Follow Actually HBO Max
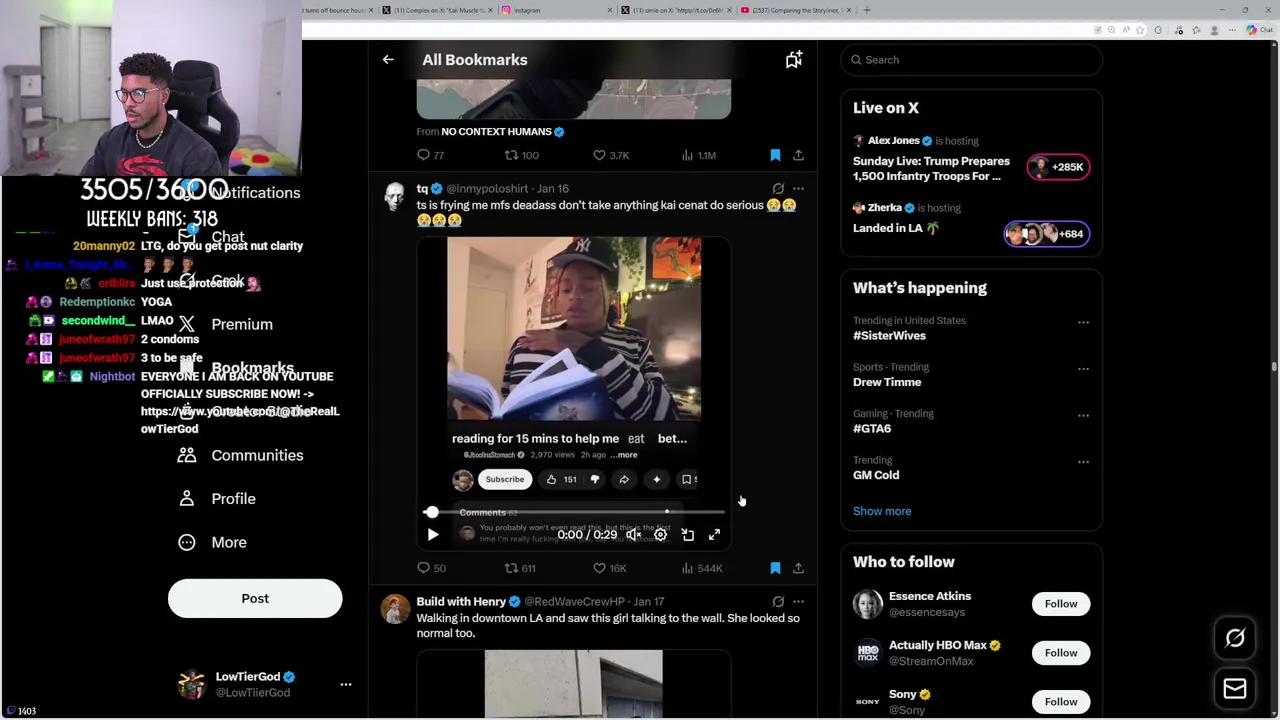 (1061, 653)
